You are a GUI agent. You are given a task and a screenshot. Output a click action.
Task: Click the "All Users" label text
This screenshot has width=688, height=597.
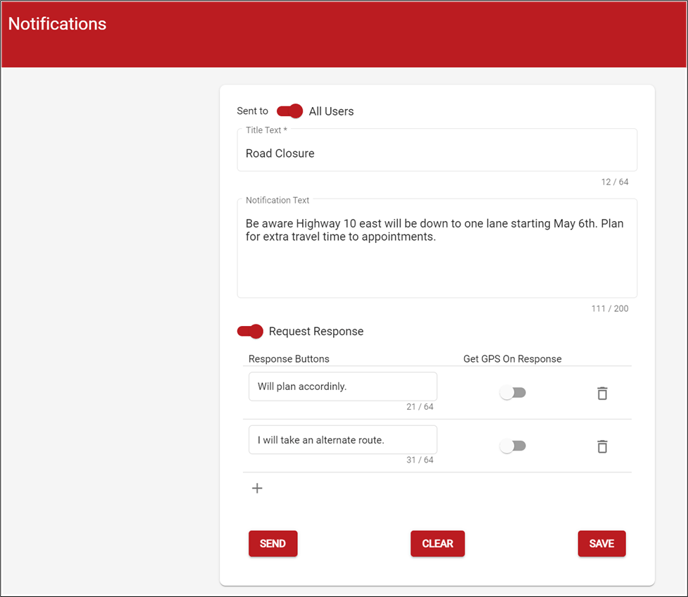[x=331, y=111]
